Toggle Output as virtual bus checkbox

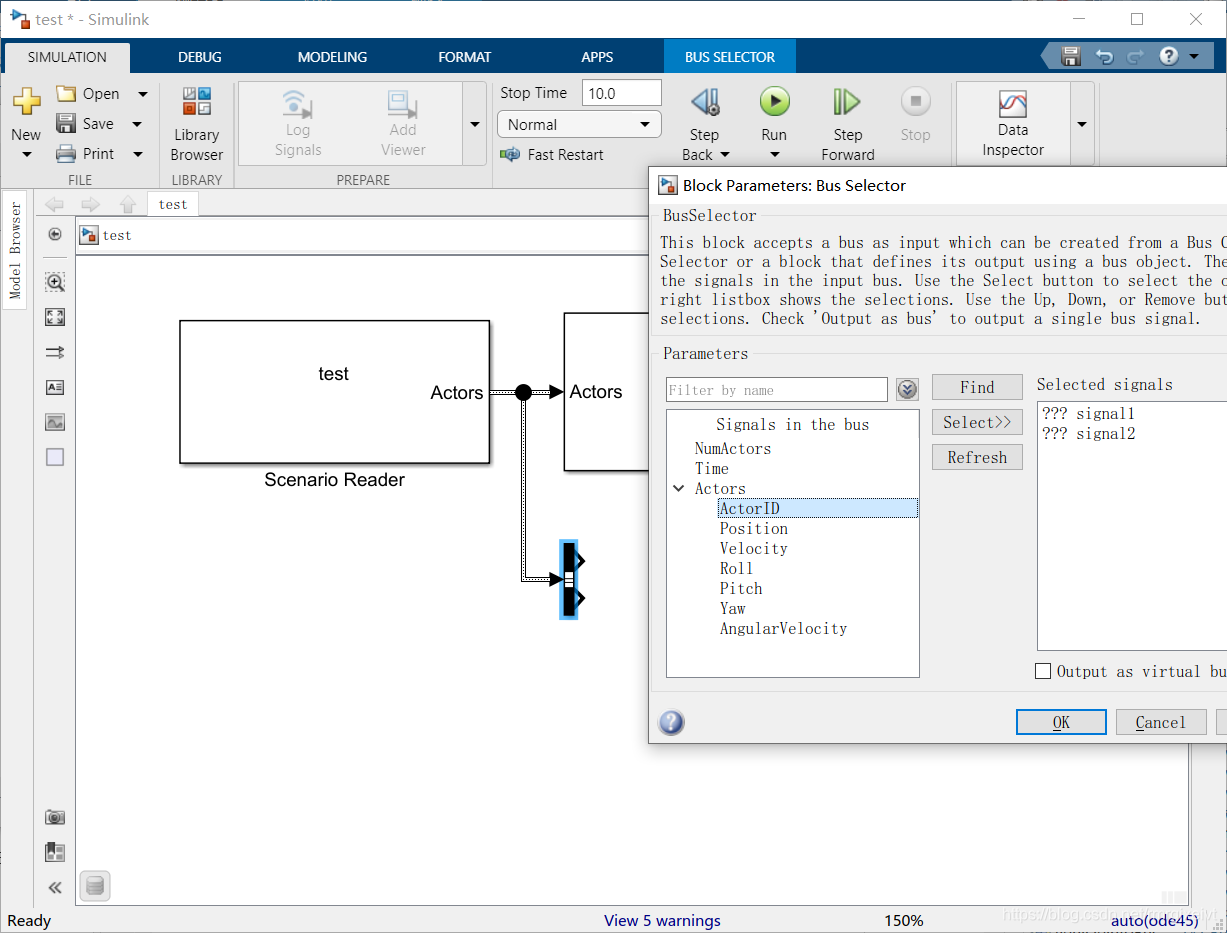pos(1043,671)
